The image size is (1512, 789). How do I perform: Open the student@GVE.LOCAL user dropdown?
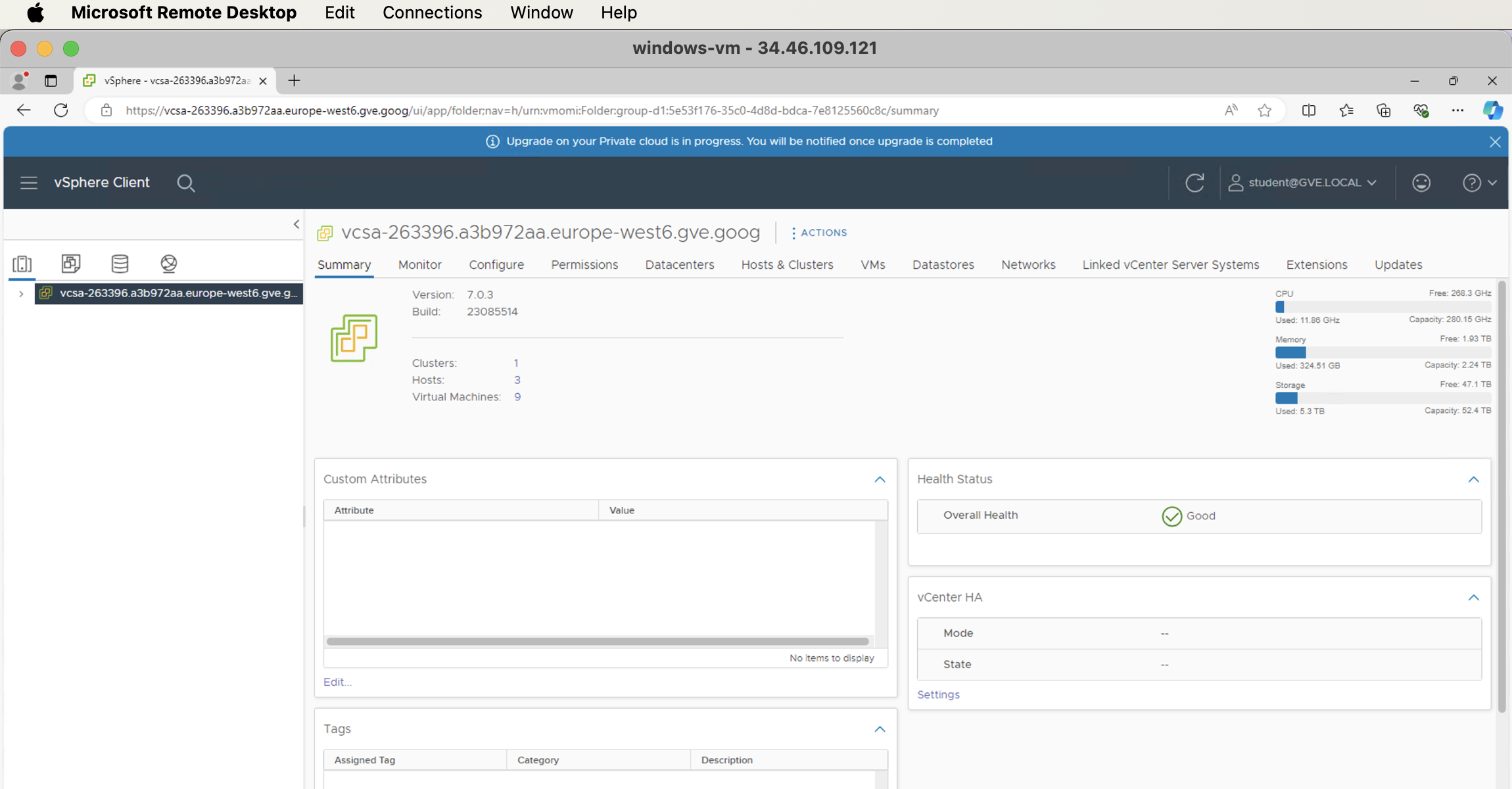[x=1302, y=183]
